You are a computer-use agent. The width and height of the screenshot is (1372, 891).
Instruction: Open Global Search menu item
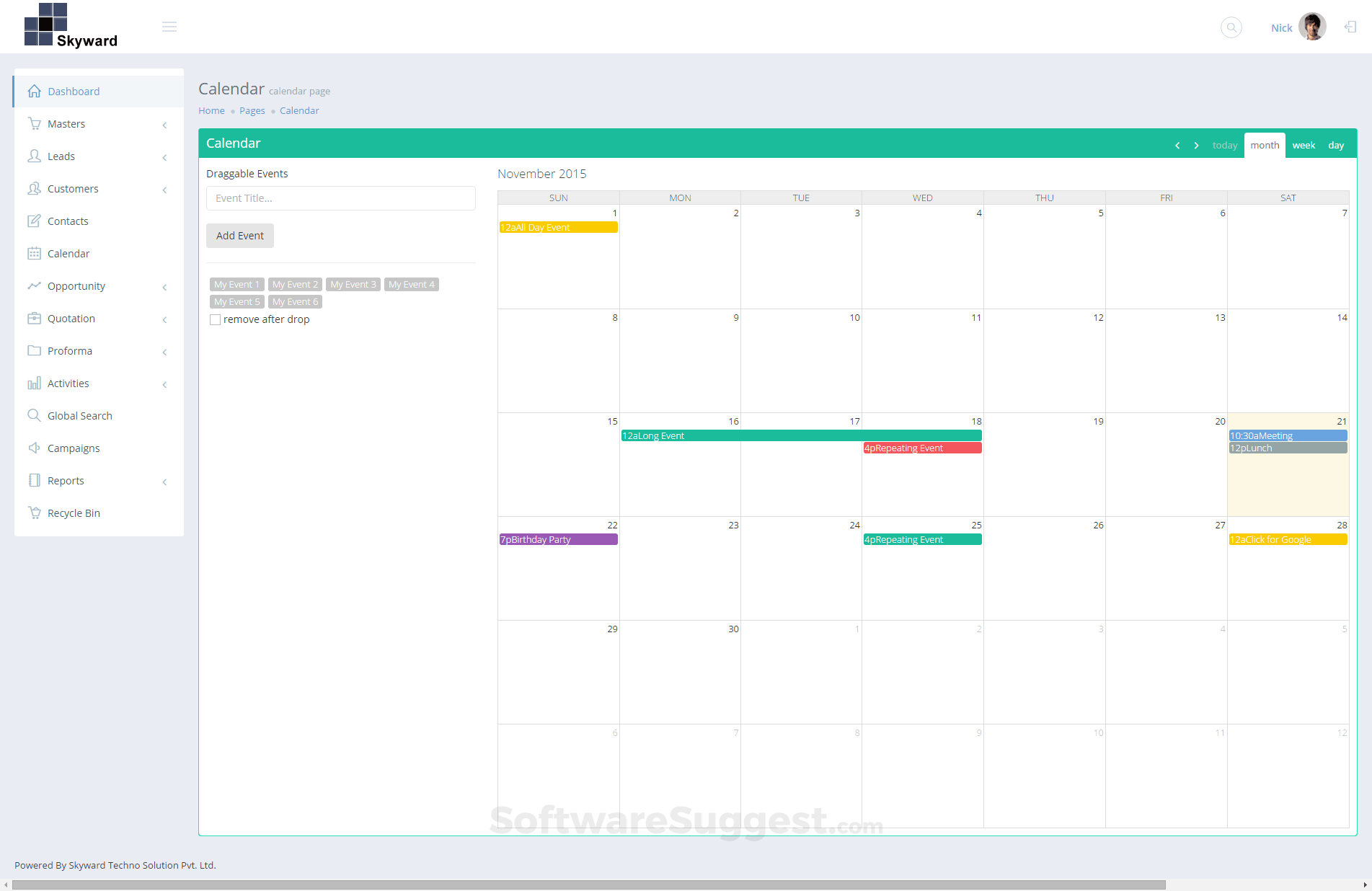coord(99,415)
